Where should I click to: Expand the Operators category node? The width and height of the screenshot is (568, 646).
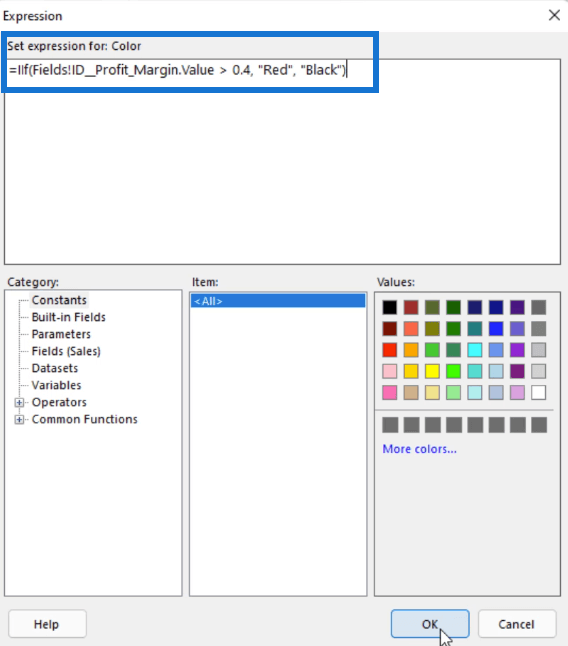(19, 403)
